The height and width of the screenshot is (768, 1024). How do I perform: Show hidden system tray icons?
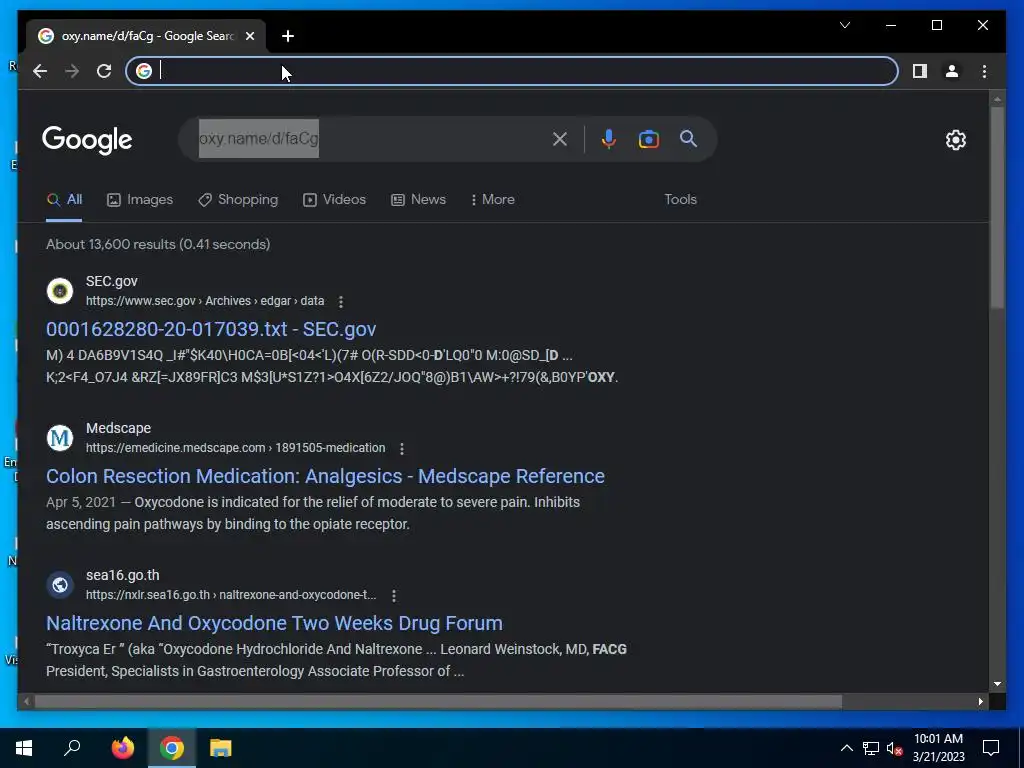click(x=846, y=748)
